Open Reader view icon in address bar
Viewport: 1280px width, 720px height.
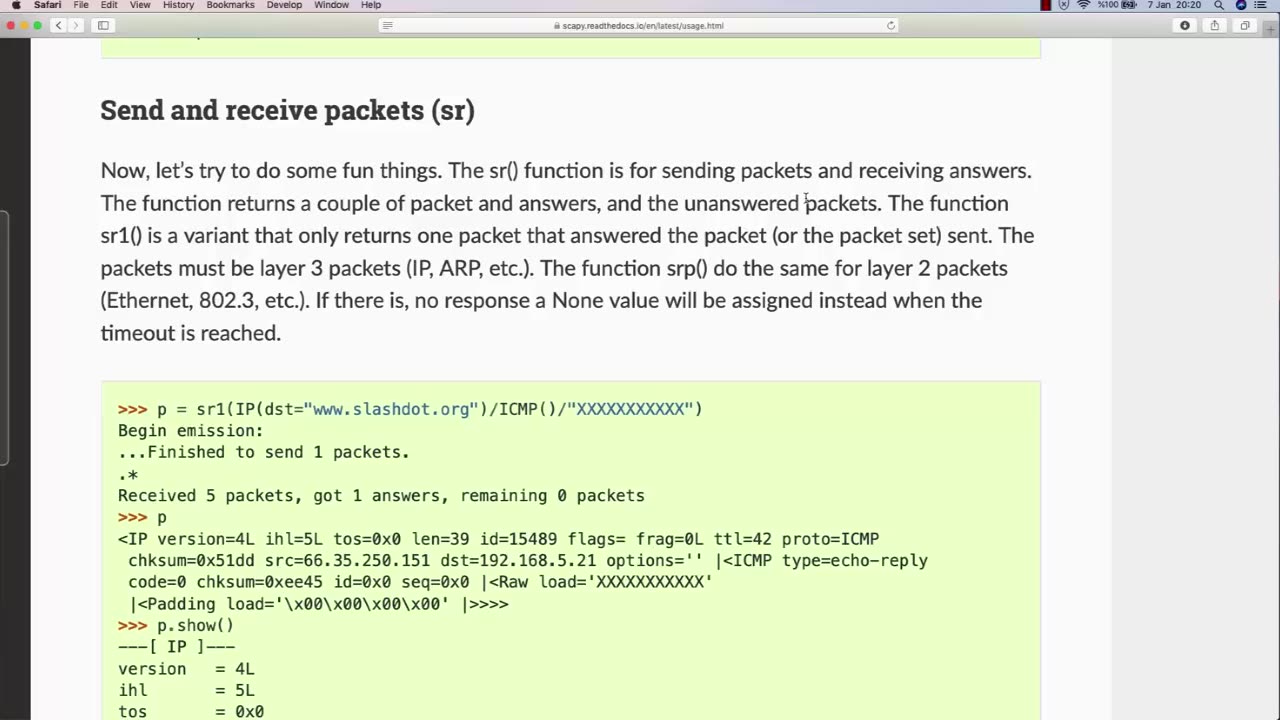click(388, 25)
